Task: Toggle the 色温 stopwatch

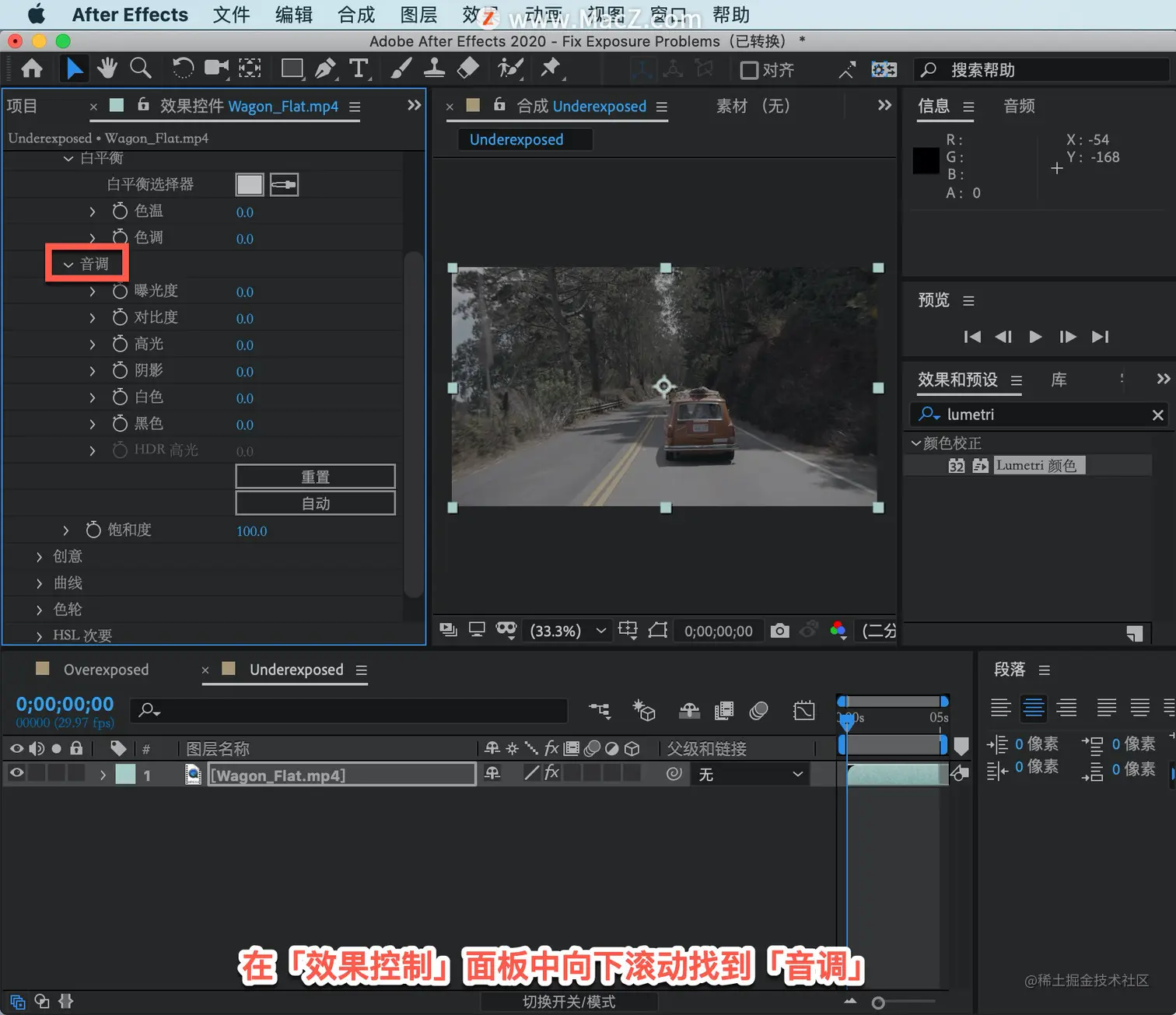Action: (120, 211)
